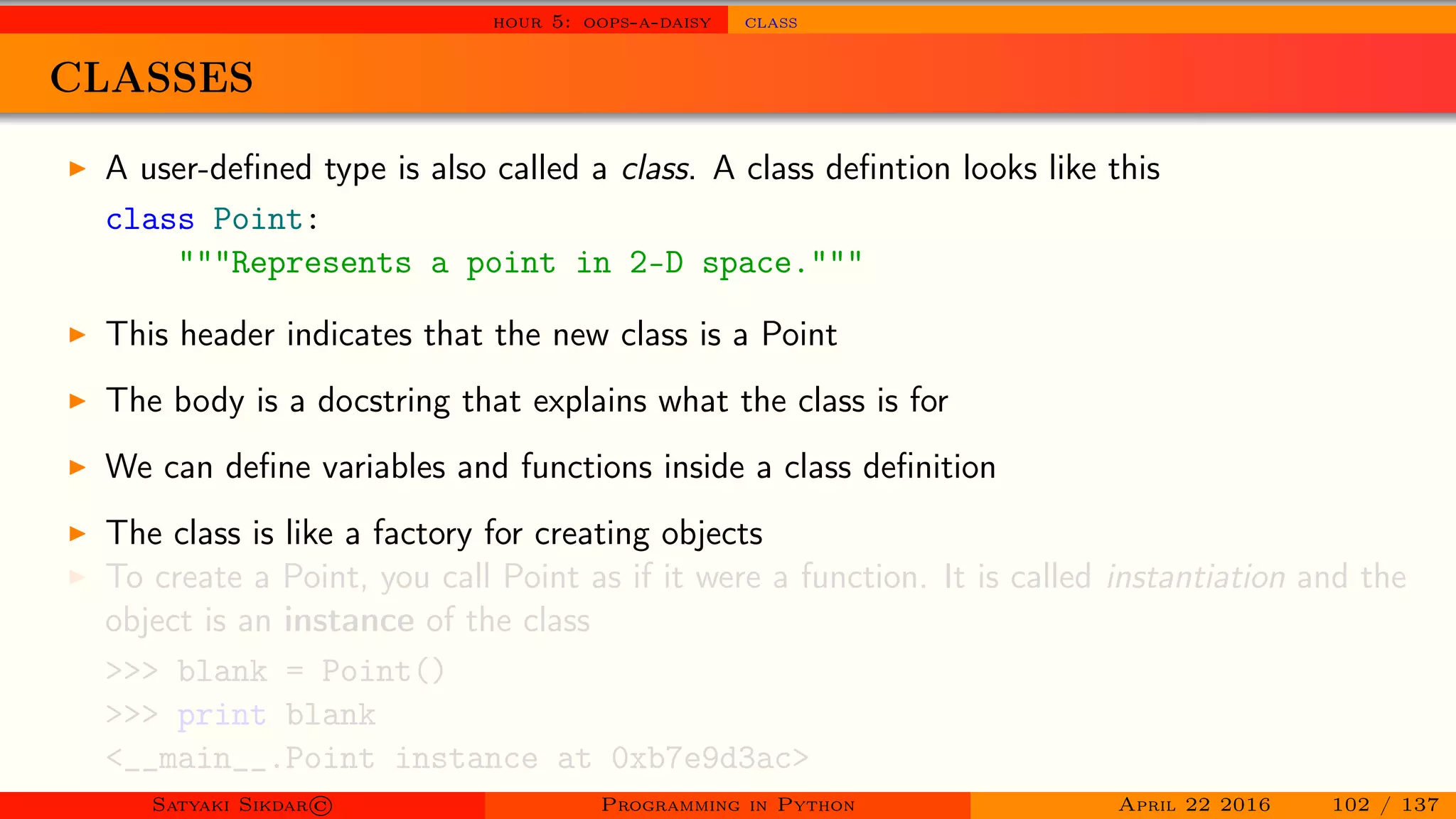This screenshot has height=819, width=1456.
Task: Click bullet arrow before 'The body is a docstring'
Action: point(77,401)
